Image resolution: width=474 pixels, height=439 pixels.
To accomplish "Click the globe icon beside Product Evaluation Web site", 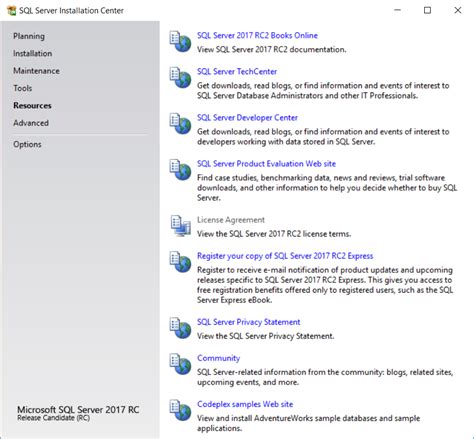I will pyautogui.click(x=180, y=170).
